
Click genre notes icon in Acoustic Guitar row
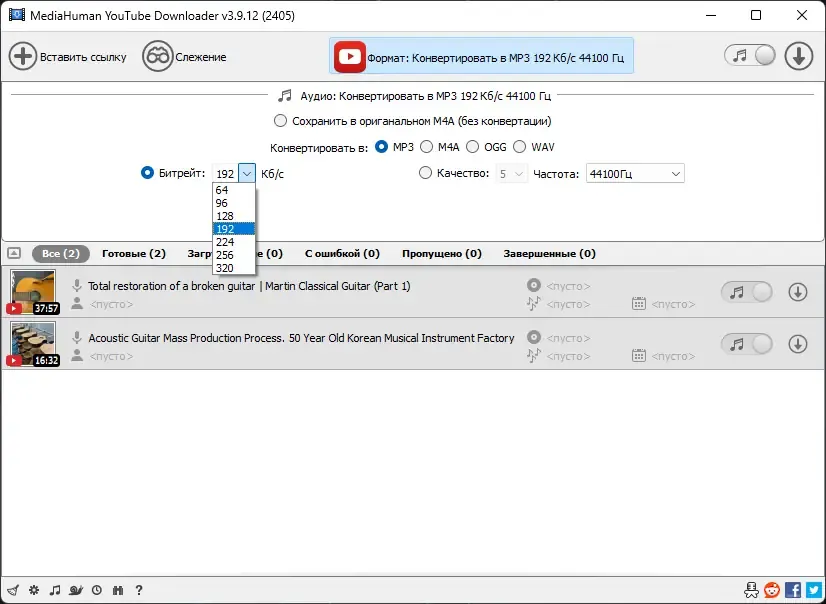(x=534, y=356)
